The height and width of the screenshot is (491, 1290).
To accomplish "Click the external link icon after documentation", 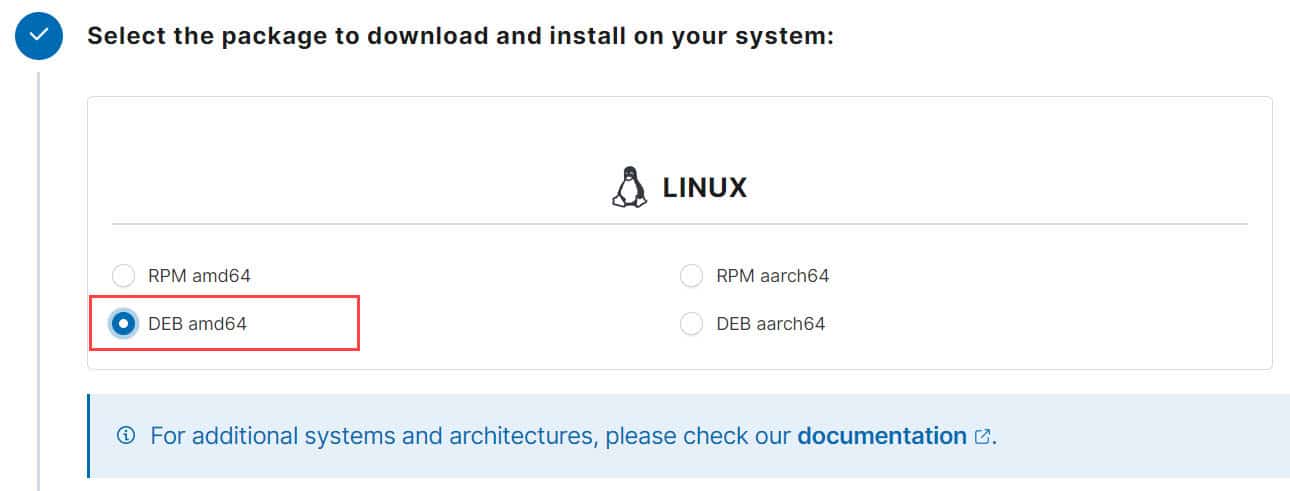I will coord(982,436).
